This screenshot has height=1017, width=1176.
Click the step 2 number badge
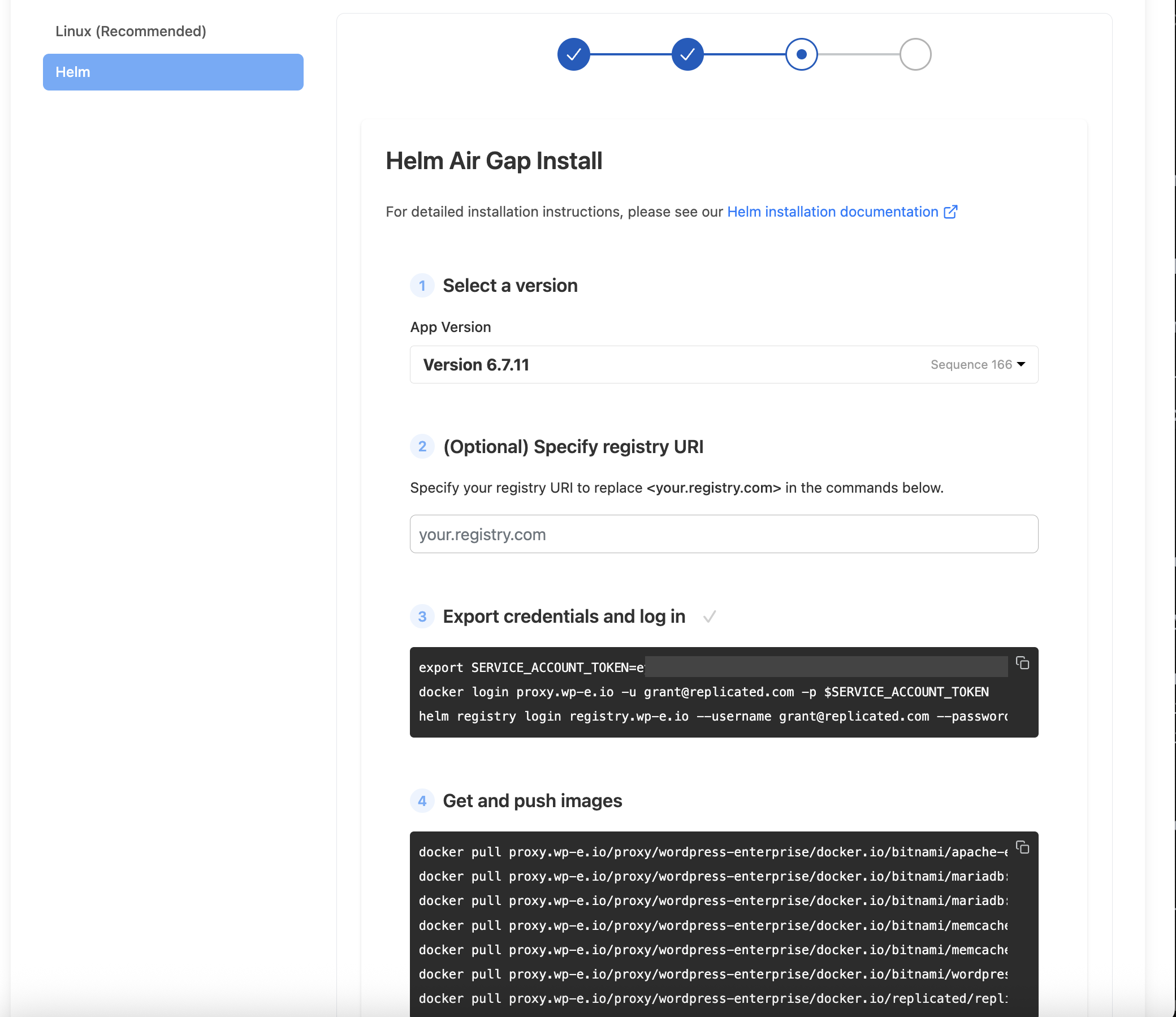click(422, 447)
